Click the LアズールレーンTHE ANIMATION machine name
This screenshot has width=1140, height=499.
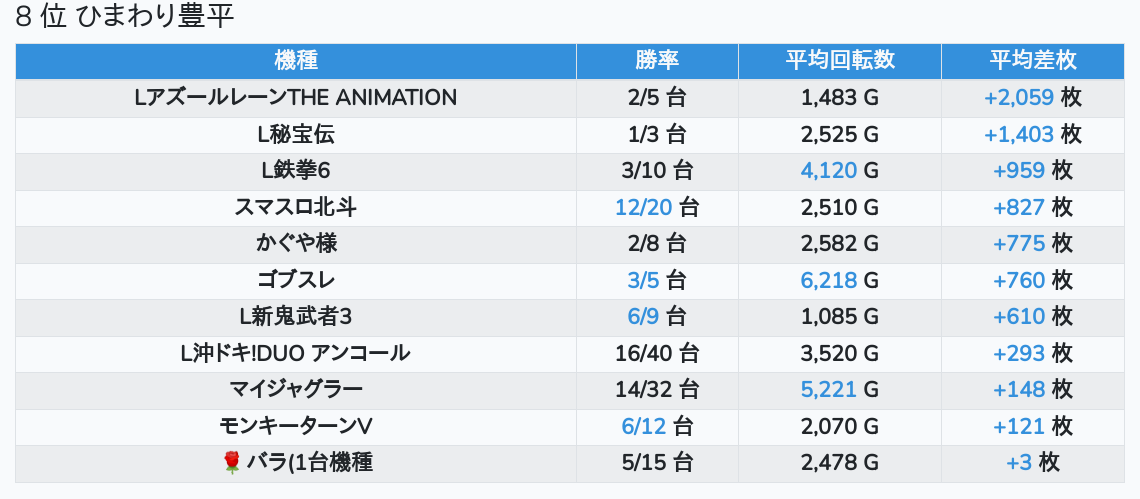click(x=296, y=98)
